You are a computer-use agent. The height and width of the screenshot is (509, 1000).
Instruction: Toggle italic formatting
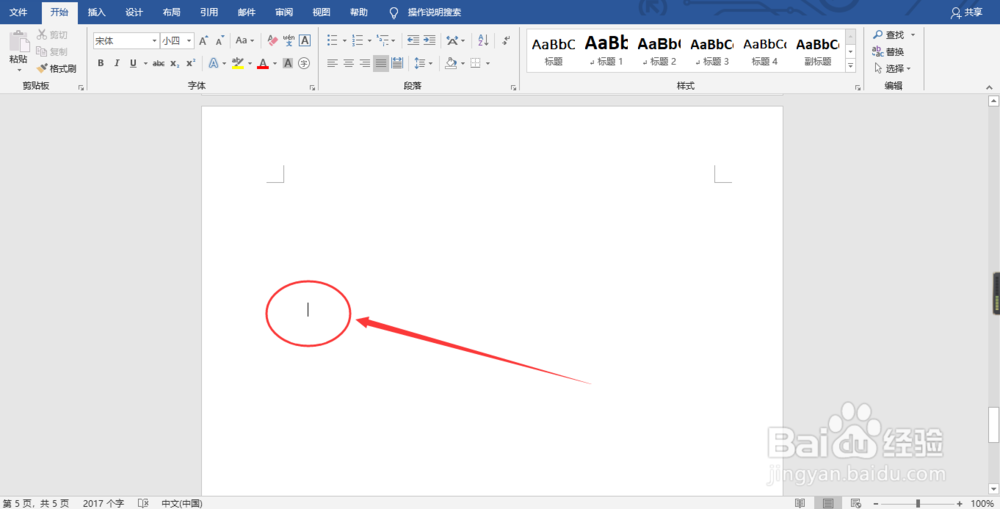pos(116,63)
